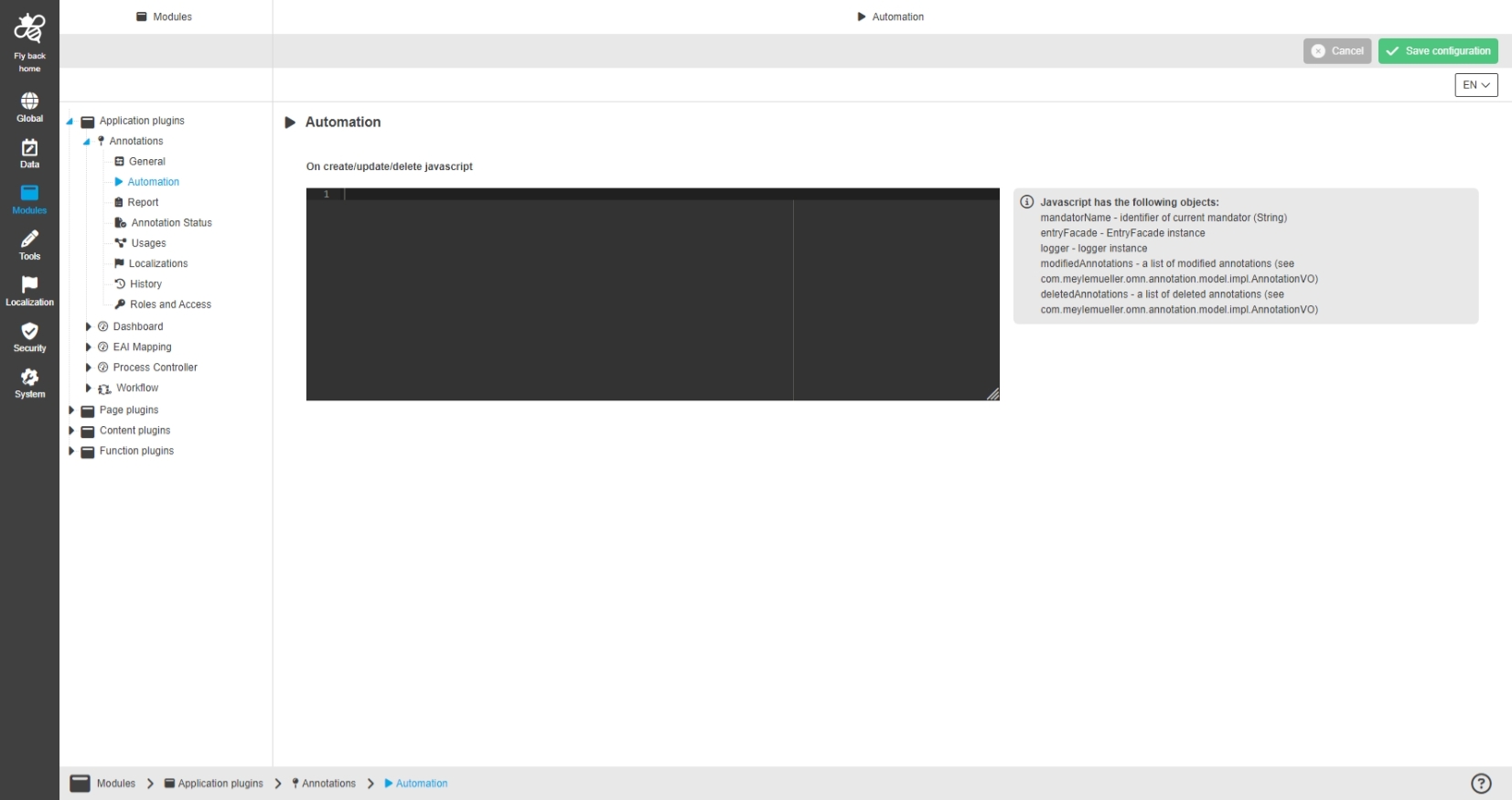1512x800 pixels.
Task: Open Usages tree item
Action: tap(149, 243)
